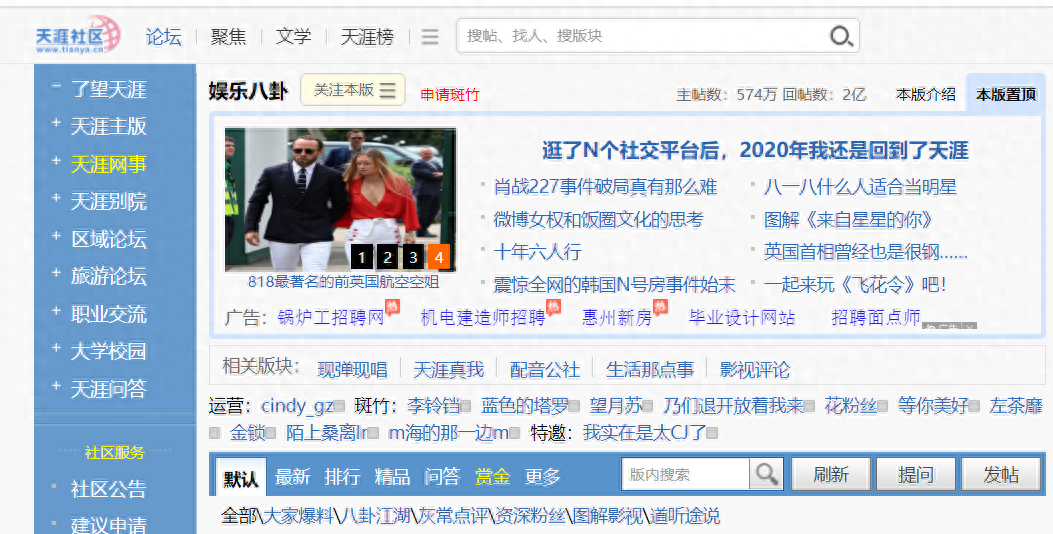Expand the 区域论坛 sidebar section

coord(56,237)
